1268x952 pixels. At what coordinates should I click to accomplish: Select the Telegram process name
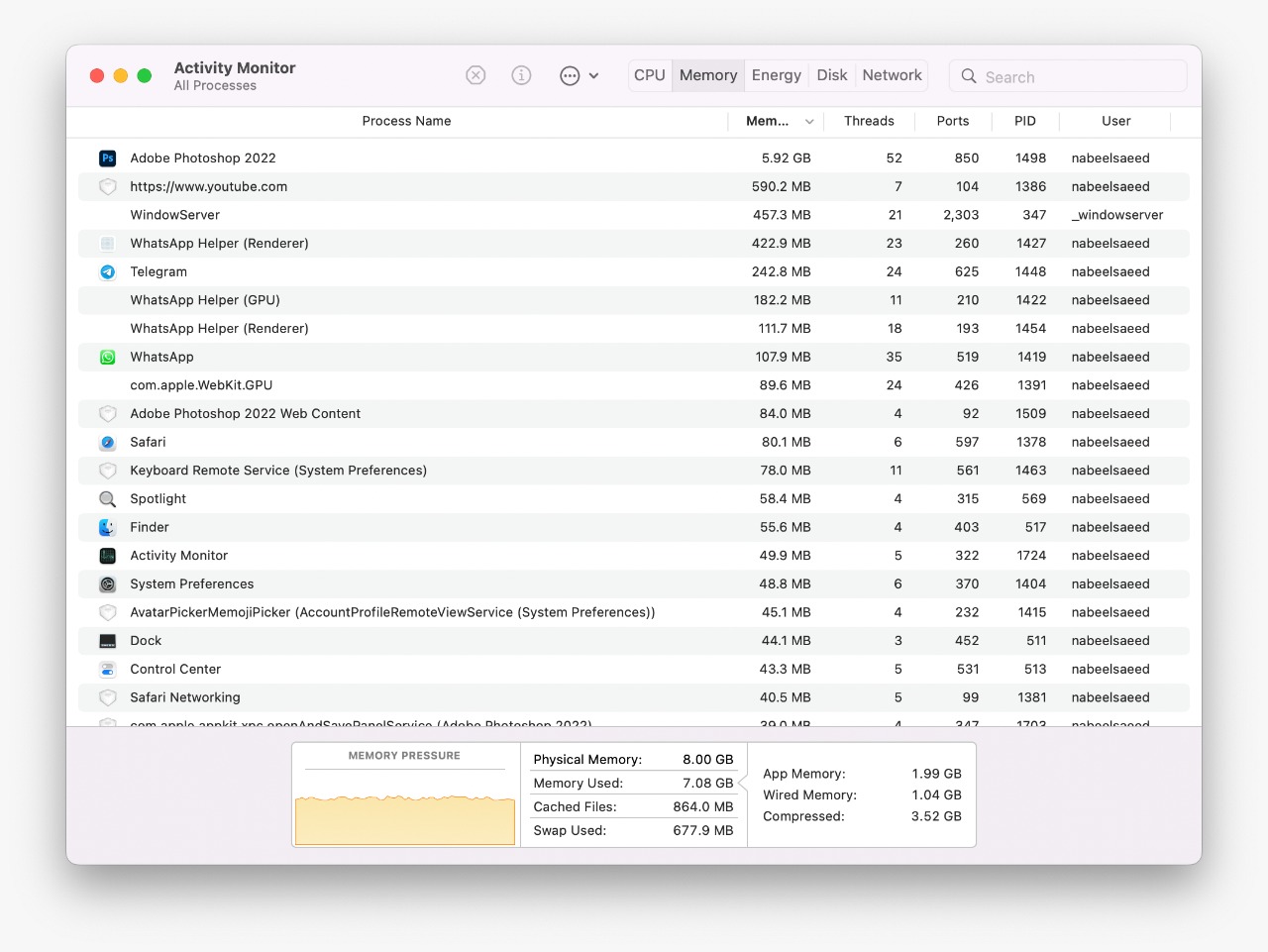158,271
